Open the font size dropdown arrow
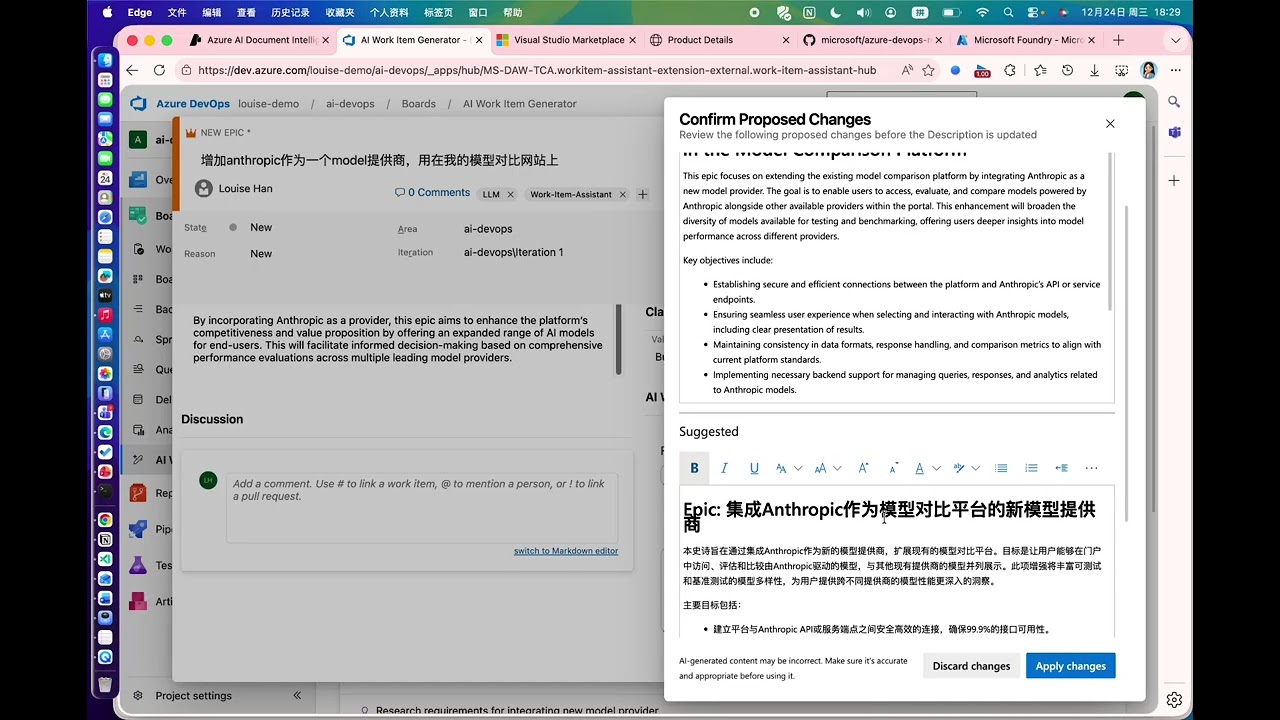This screenshot has height=720, width=1280. 837,468
